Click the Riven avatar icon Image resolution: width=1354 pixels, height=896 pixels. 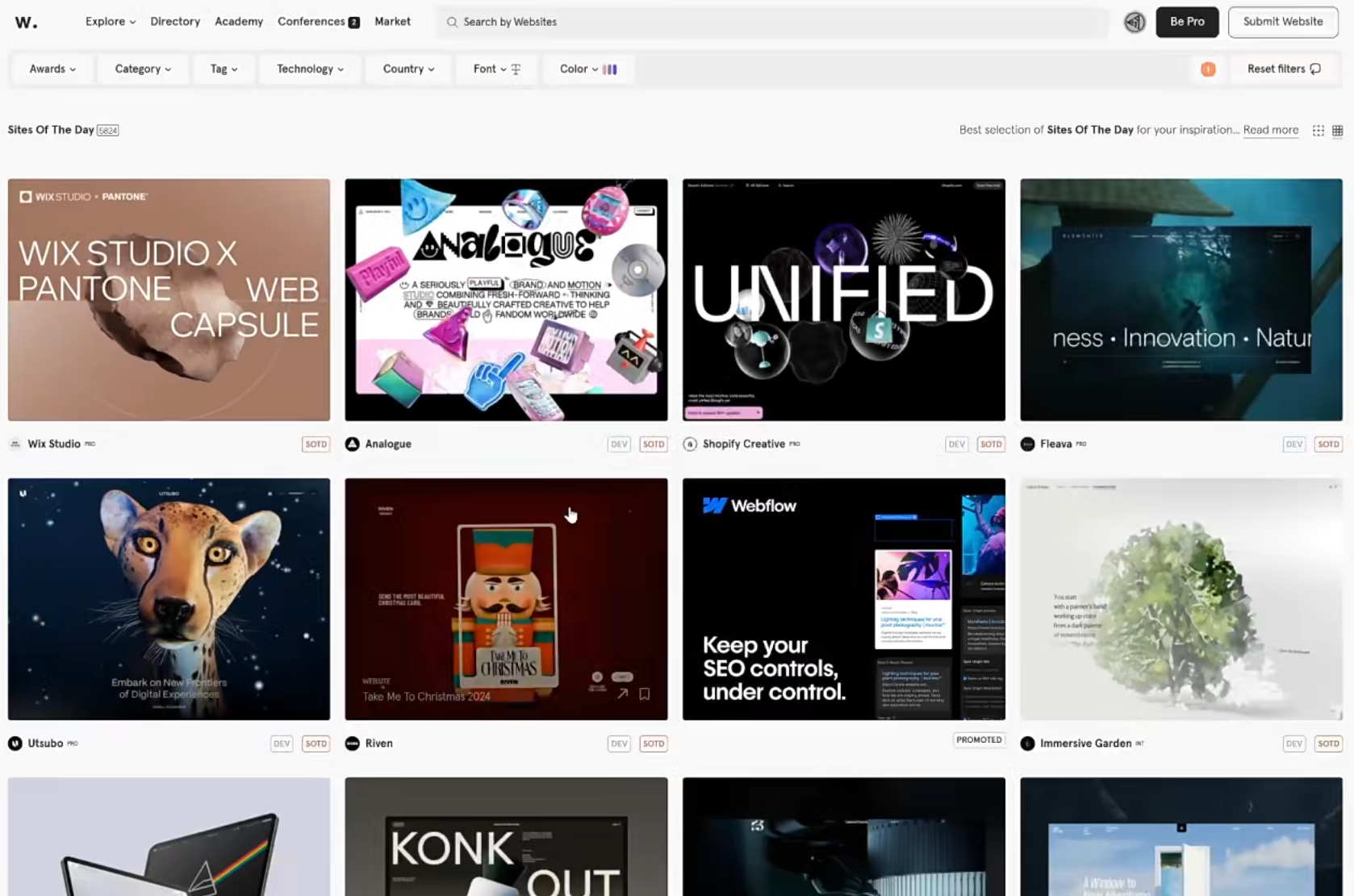353,744
